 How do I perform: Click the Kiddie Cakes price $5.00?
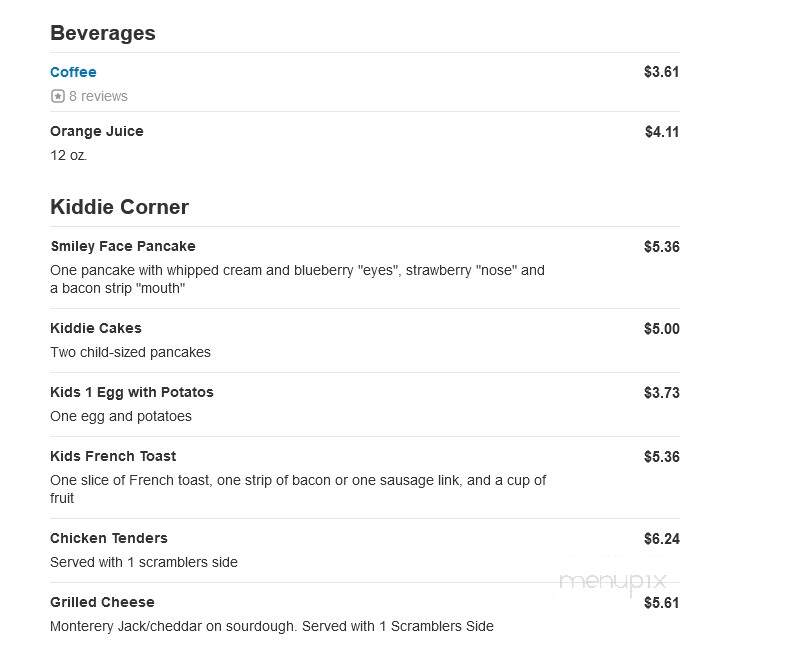coord(662,329)
